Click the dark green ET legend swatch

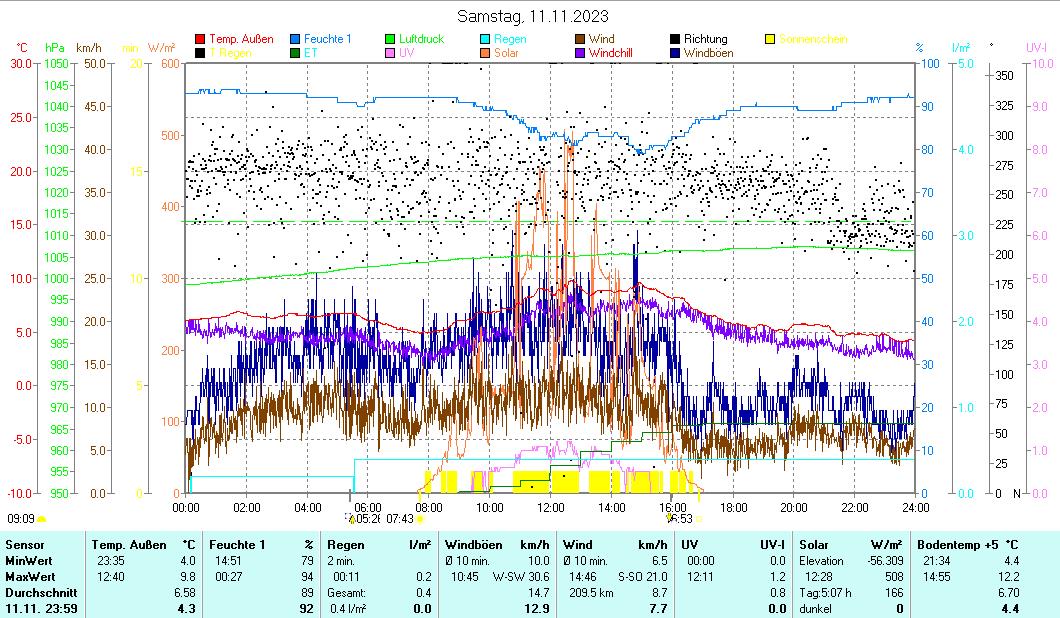click(x=295, y=53)
